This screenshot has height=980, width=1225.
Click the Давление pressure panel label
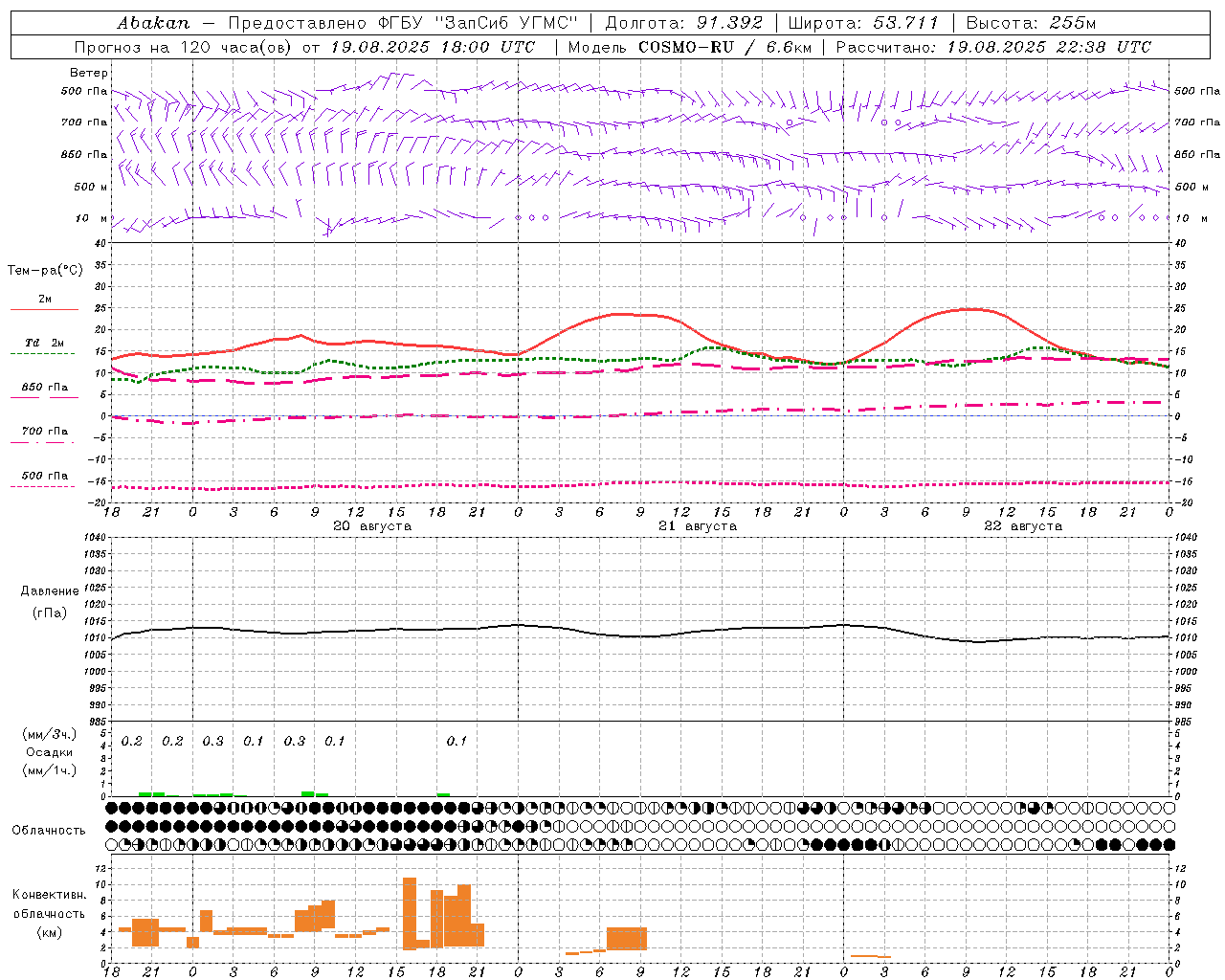click(50, 591)
